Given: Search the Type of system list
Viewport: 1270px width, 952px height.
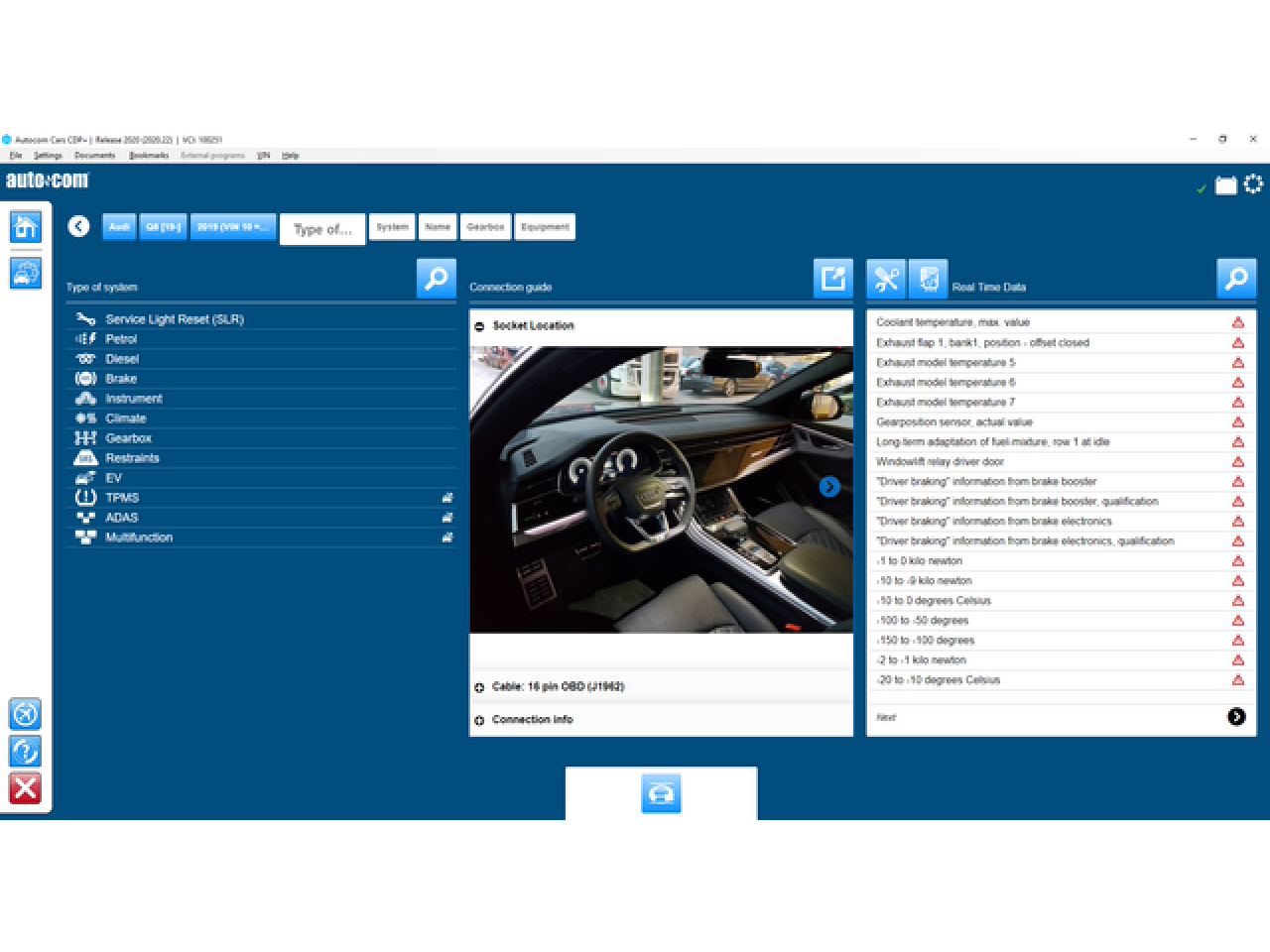Looking at the screenshot, I should tap(437, 279).
